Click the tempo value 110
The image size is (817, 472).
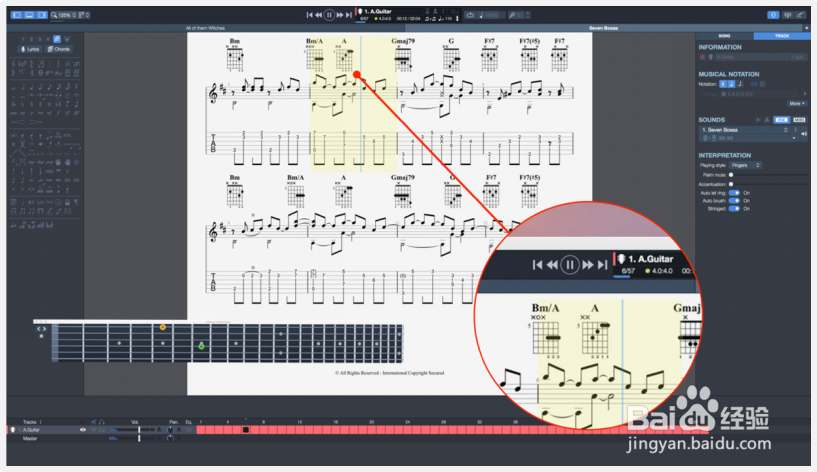pyautogui.click(x=448, y=19)
